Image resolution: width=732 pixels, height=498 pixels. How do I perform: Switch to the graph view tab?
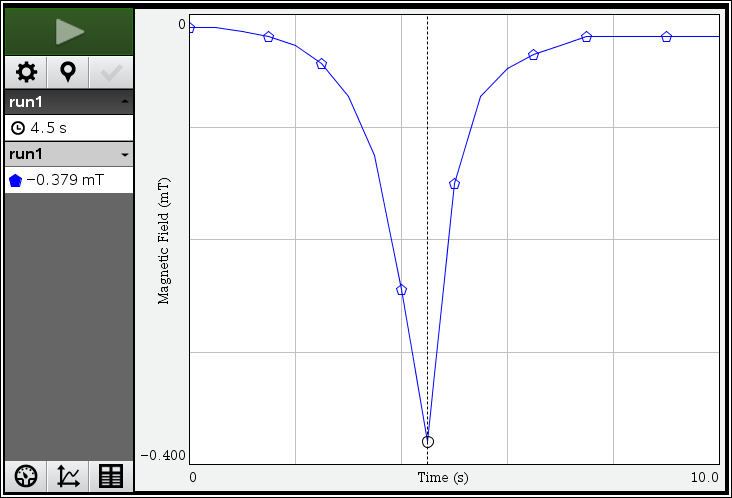click(x=69, y=477)
